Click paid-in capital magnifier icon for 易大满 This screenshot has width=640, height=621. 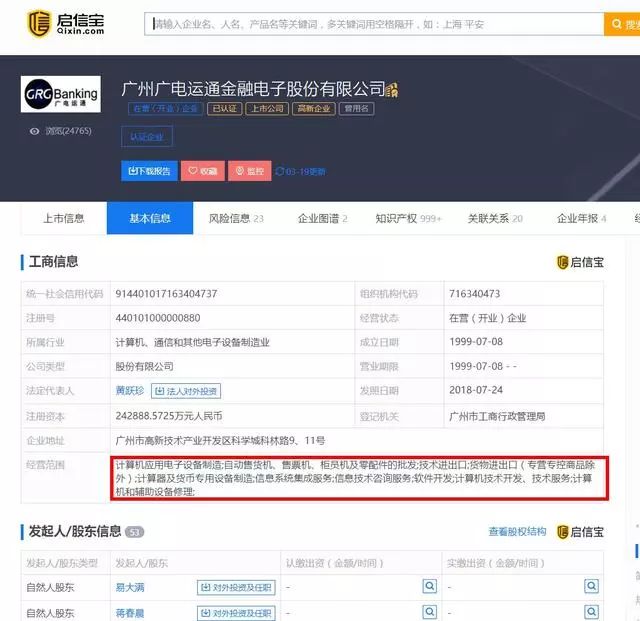pos(591,586)
